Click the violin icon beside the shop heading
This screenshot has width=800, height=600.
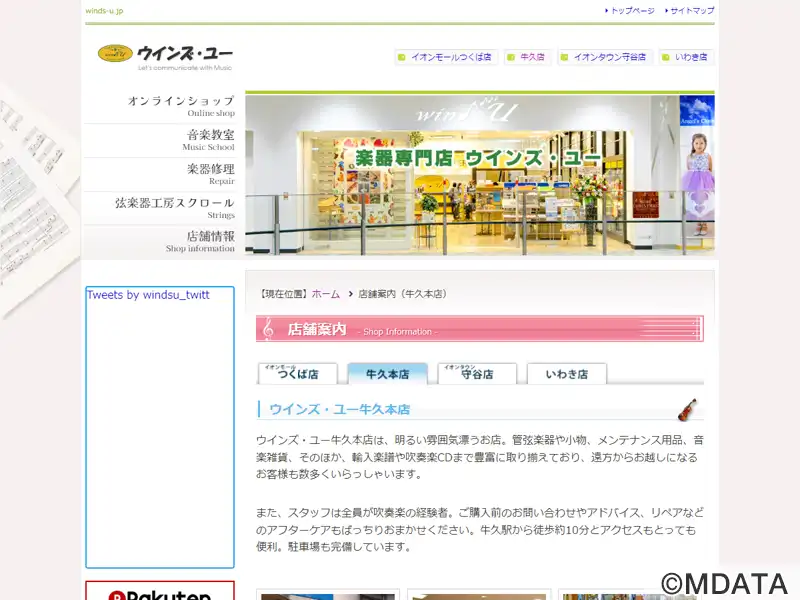[687, 410]
